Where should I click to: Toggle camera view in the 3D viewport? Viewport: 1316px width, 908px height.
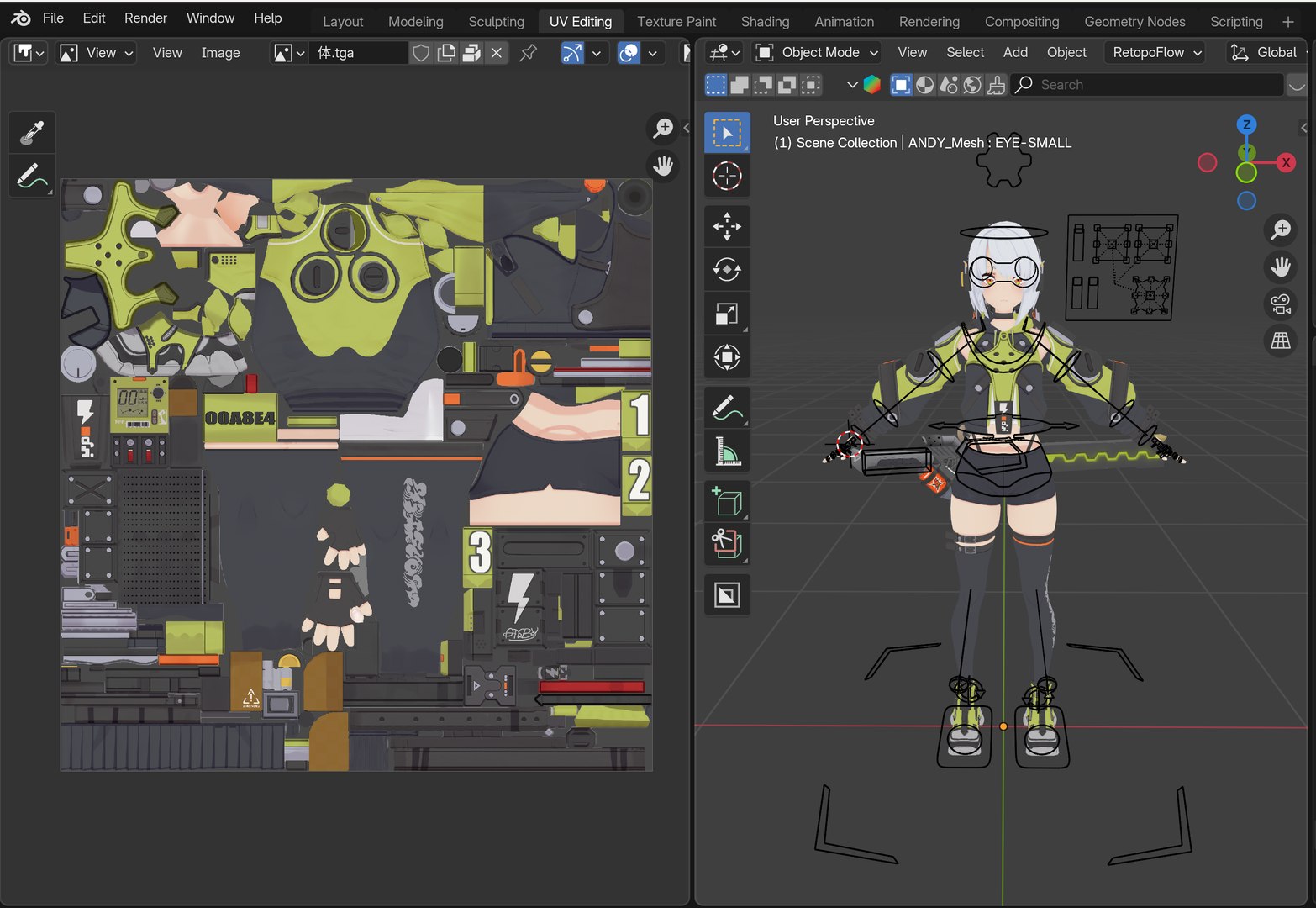click(1281, 304)
